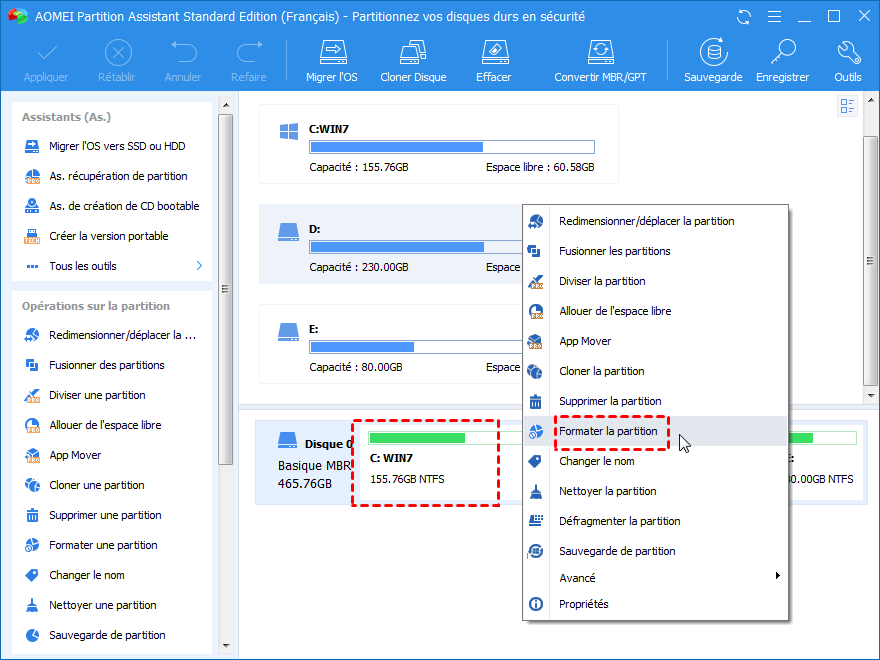Click sidebar scrollbar up arrow
The width and height of the screenshot is (880, 660).
tap(226, 105)
